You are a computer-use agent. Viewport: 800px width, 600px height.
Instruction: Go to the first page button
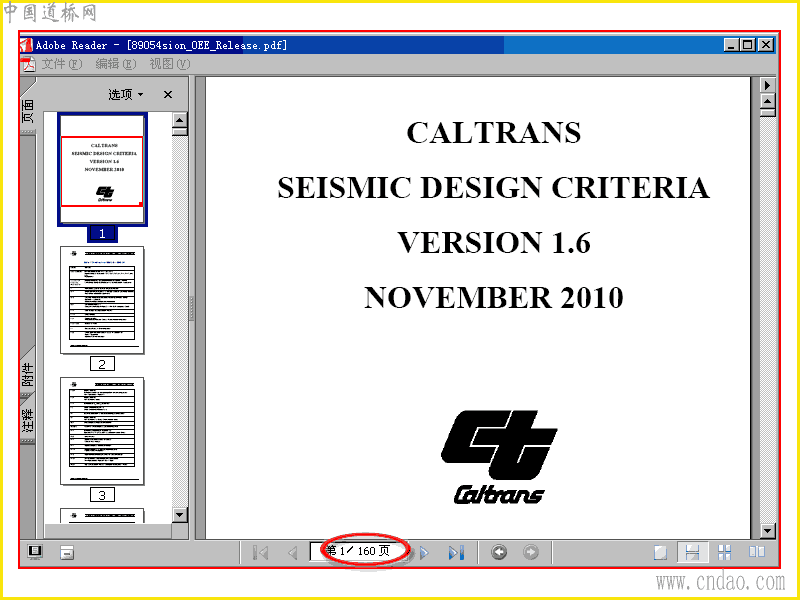pyautogui.click(x=261, y=553)
